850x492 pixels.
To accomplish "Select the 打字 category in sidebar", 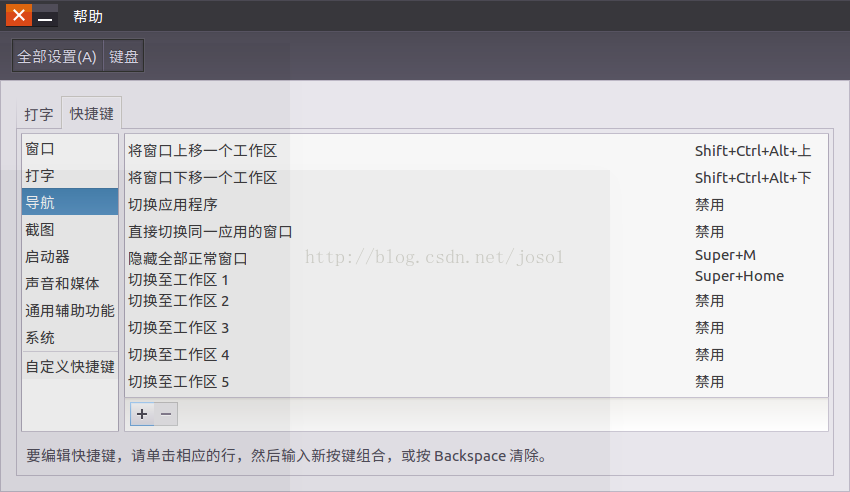I will 70,176.
